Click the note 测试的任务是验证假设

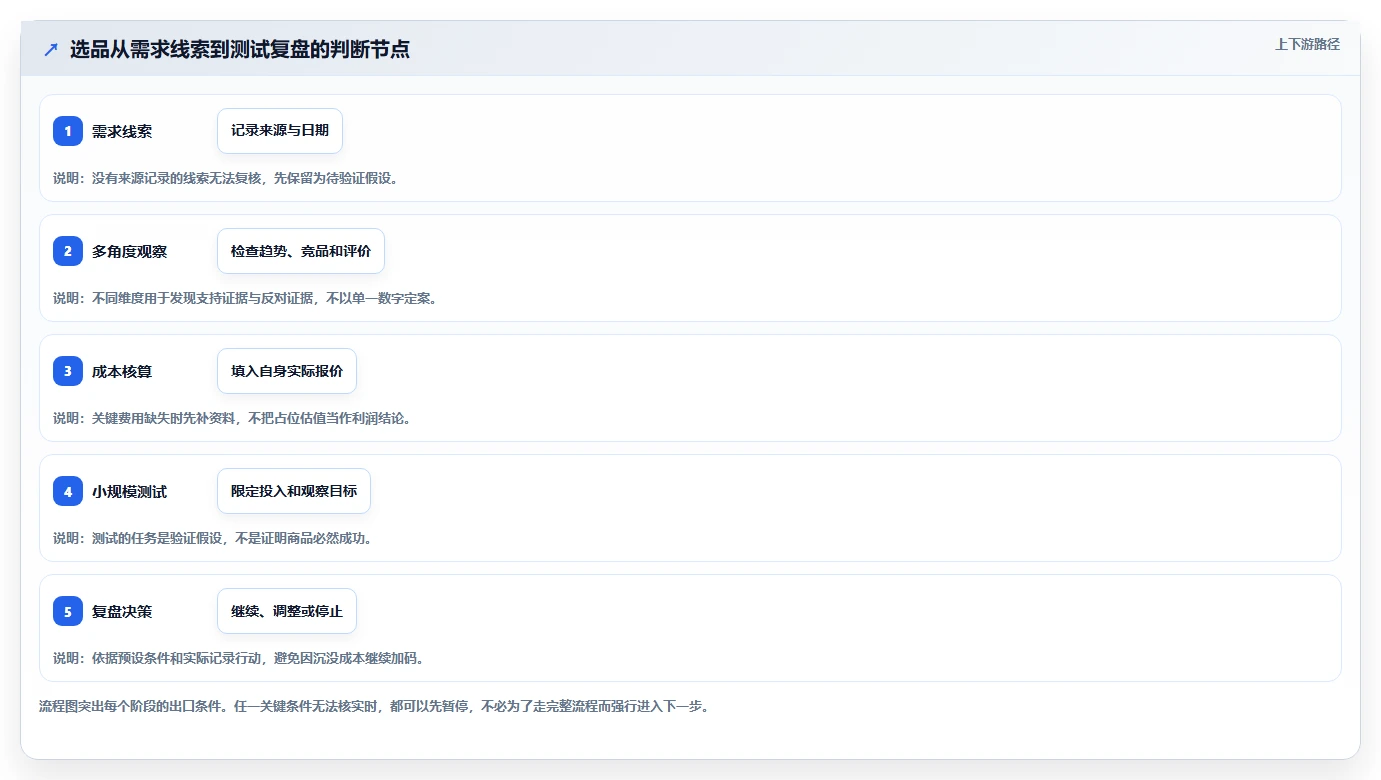coord(156,538)
